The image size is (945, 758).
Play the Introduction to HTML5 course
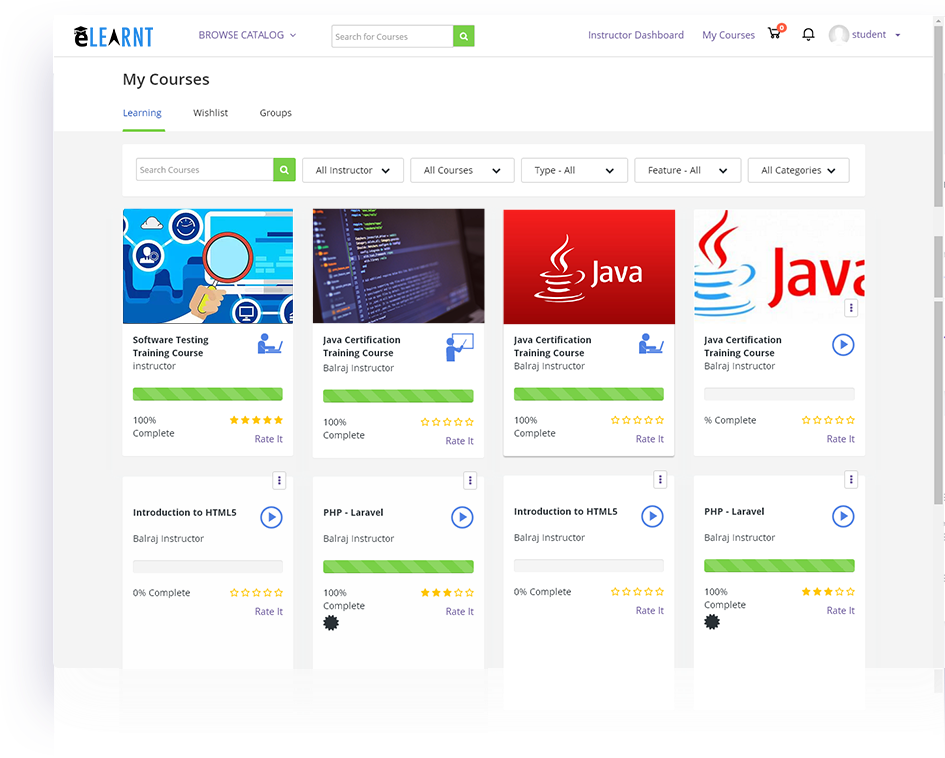(x=270, y=517)
